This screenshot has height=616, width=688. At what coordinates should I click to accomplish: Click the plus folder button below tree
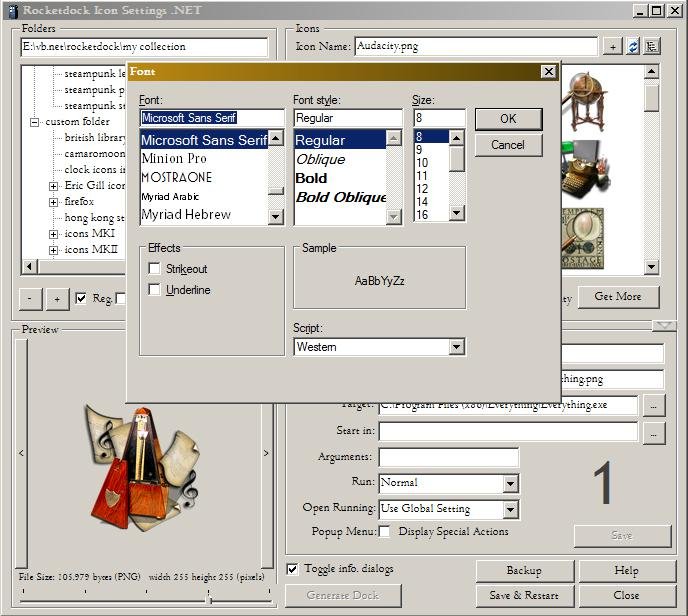click(x=57, y=299)
